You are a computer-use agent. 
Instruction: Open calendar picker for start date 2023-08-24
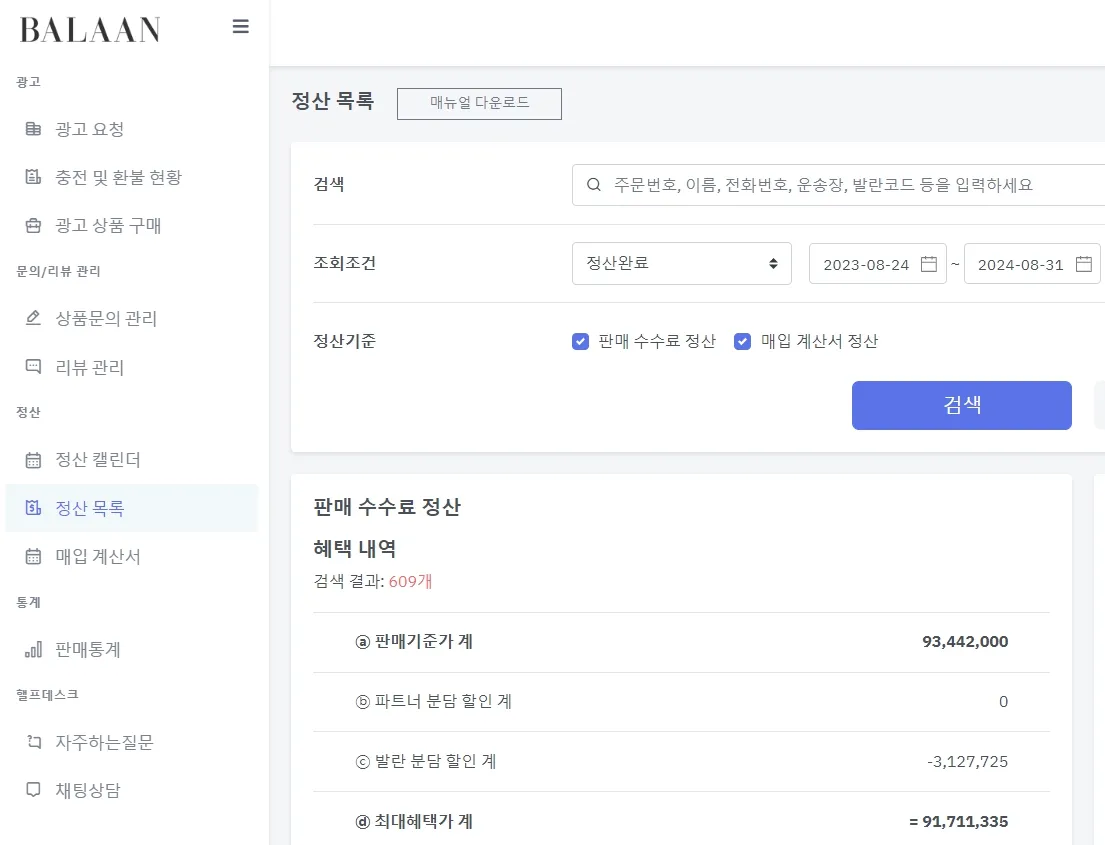click(x=929, y=264)
